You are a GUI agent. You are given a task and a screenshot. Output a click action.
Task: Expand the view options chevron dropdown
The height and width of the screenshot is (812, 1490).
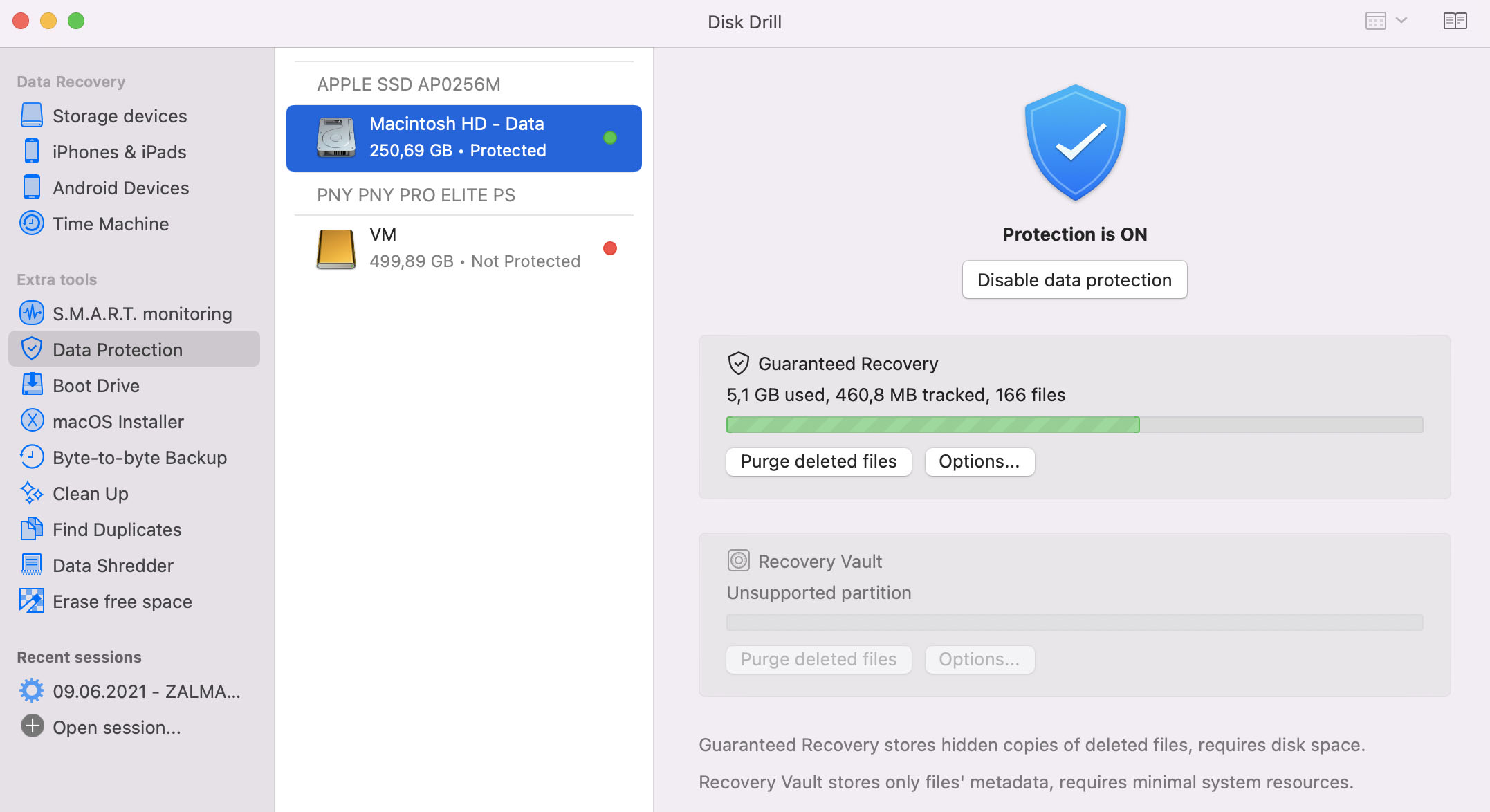1401,21
